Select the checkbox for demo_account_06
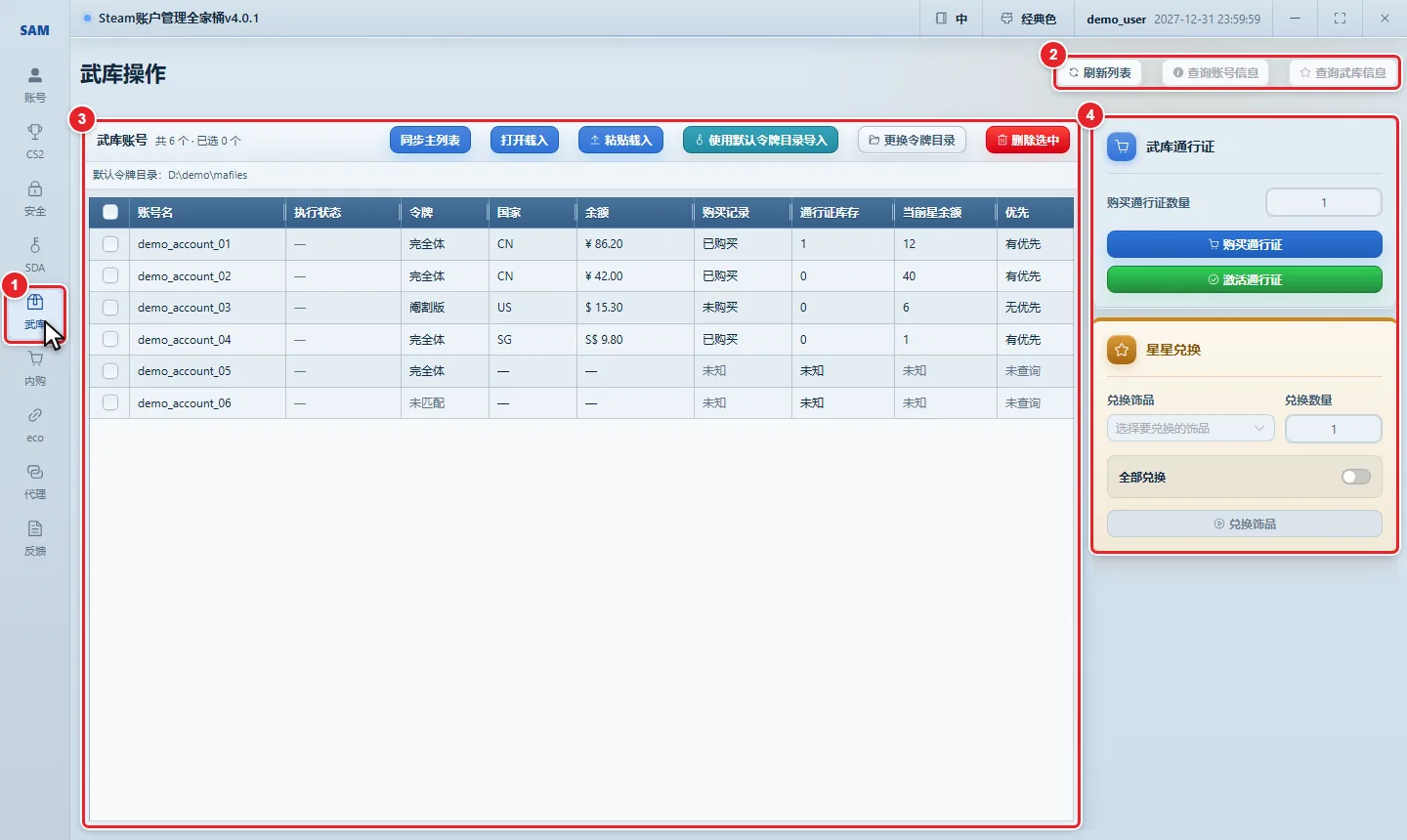Image resolution: width=1407 pixels, height=840 pixels. [110, 402]
